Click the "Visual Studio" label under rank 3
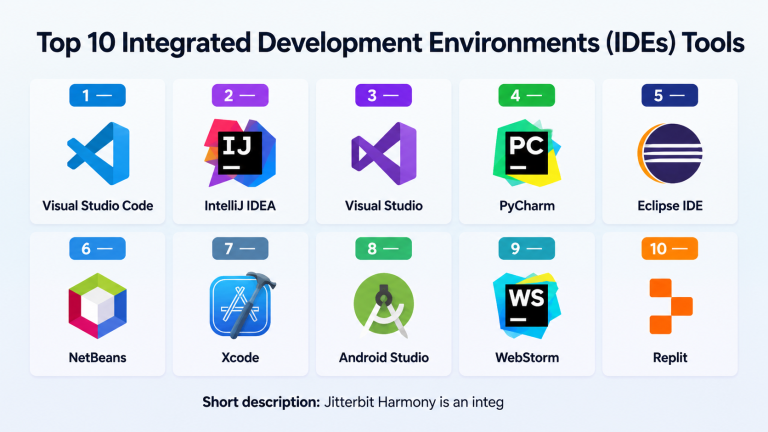Viewport: 768px width, 432px height. tap(384, 206)
